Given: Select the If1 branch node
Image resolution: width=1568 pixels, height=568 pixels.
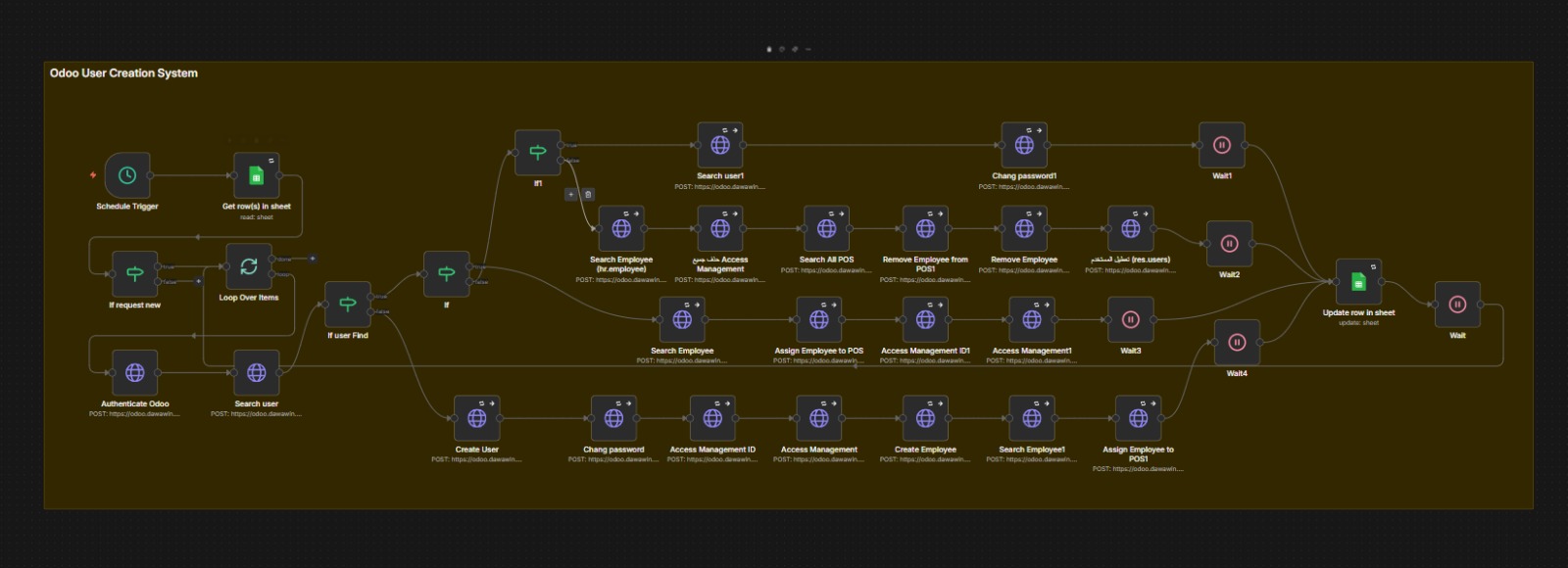Looking at the screenshot, I should point(538,153).
